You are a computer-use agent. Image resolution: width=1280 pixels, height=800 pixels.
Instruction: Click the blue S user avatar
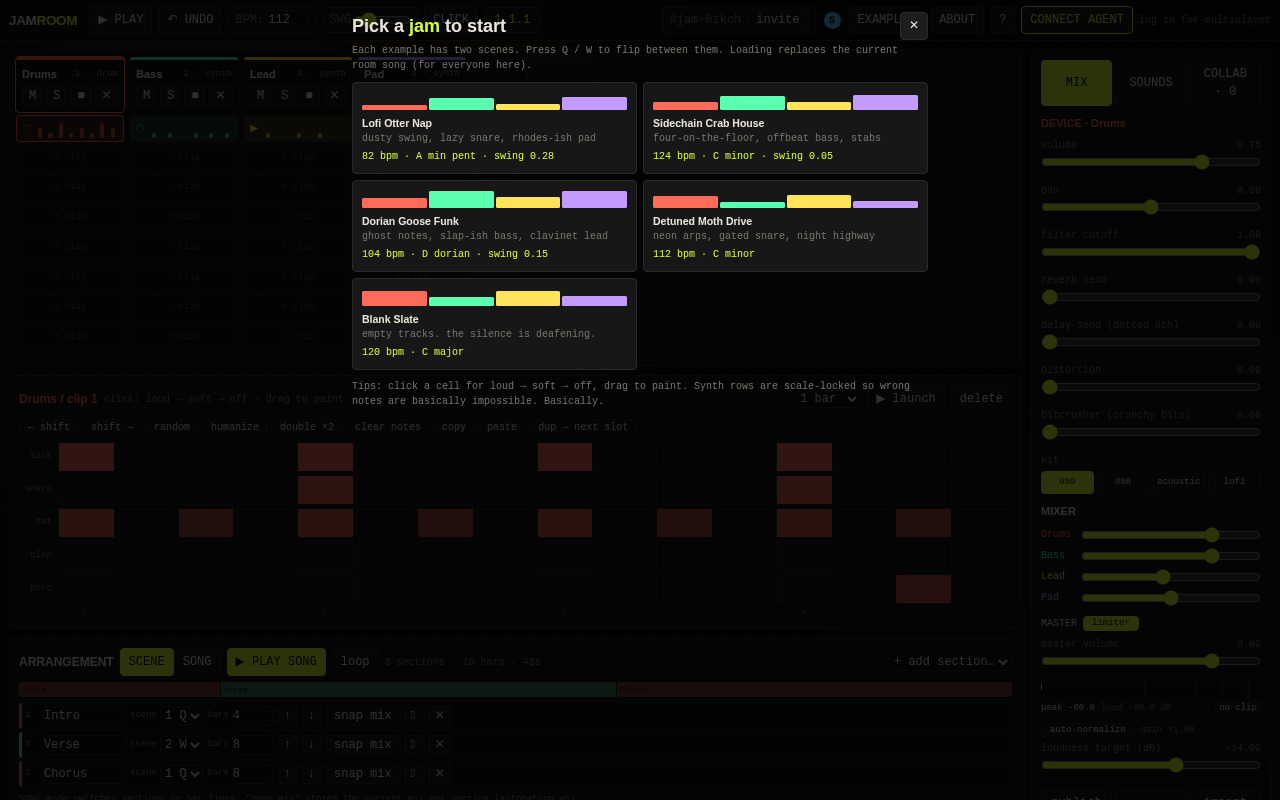coord(832,20)
